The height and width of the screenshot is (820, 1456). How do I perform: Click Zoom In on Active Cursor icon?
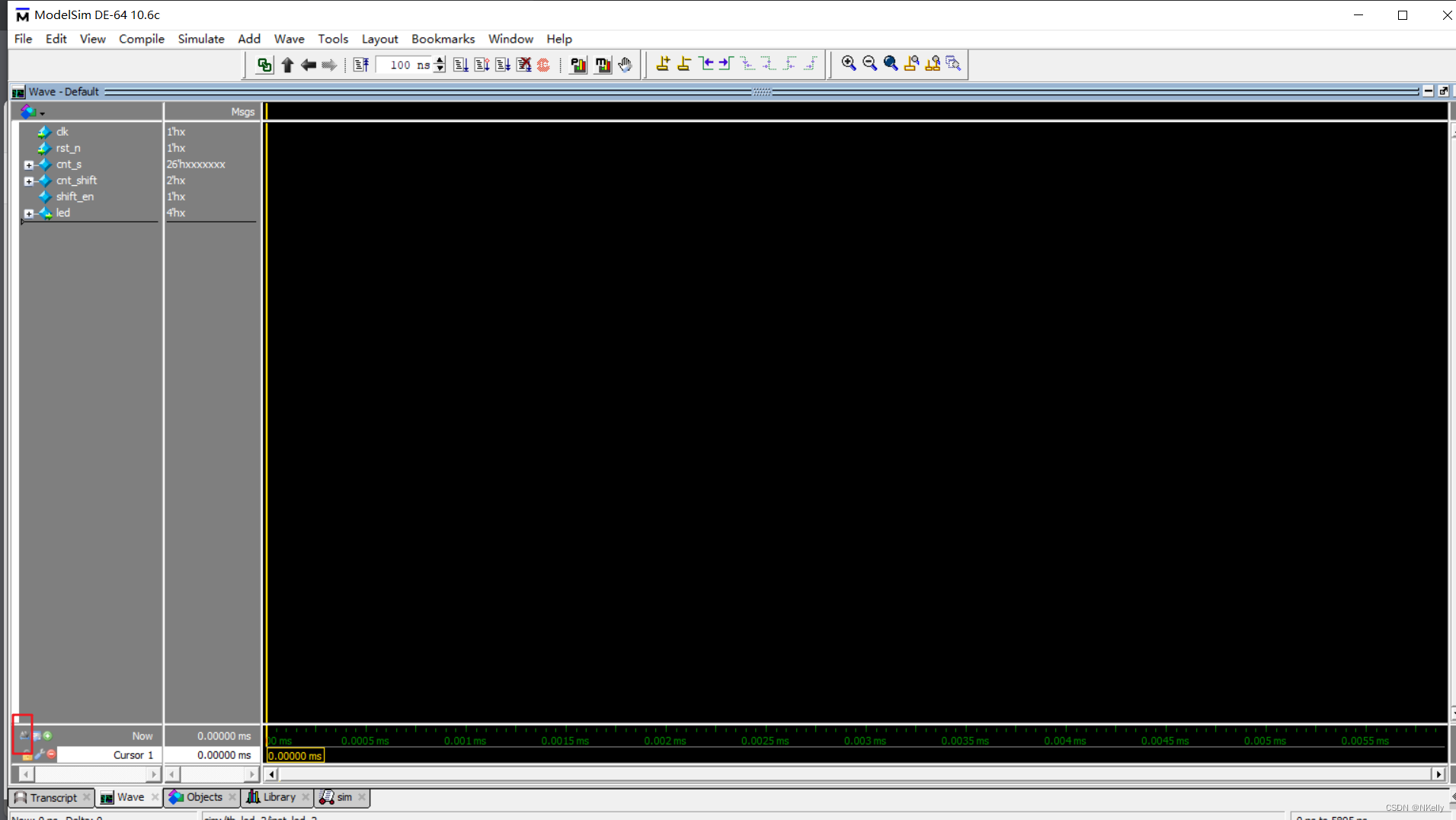pos(911,64)
